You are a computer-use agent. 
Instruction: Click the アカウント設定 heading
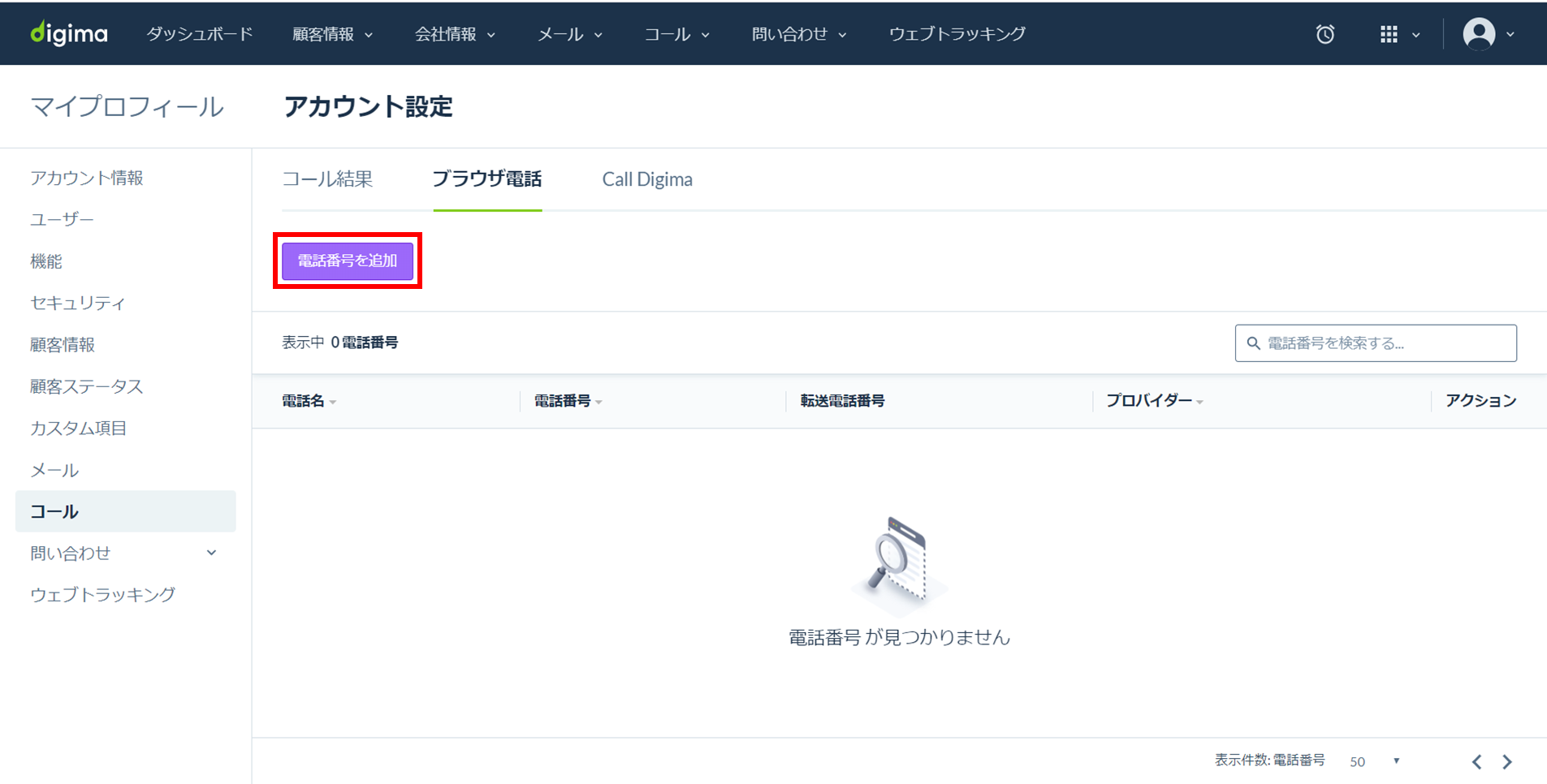[x=369, y=106]
